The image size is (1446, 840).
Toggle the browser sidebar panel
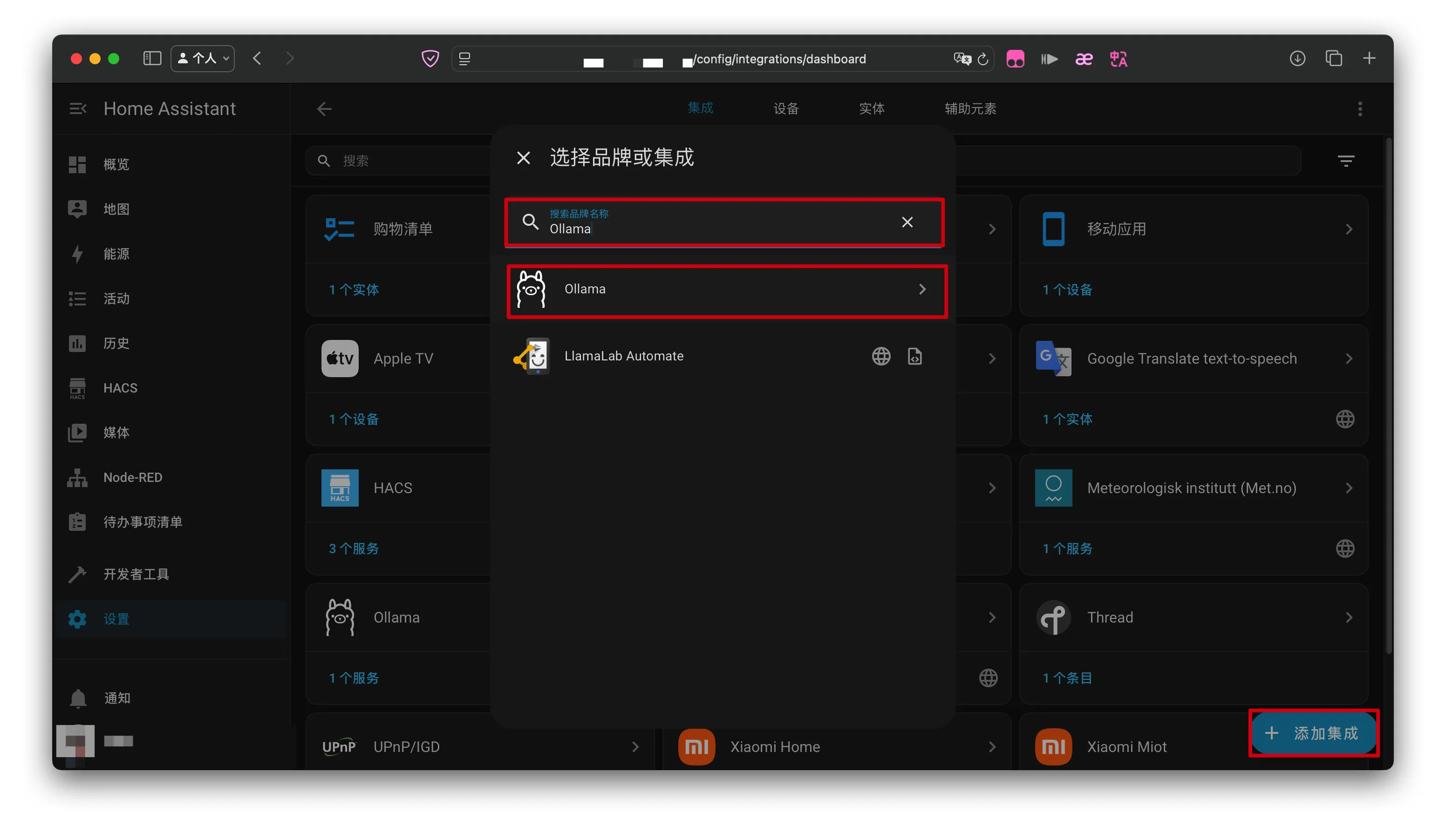pos(152,59)
